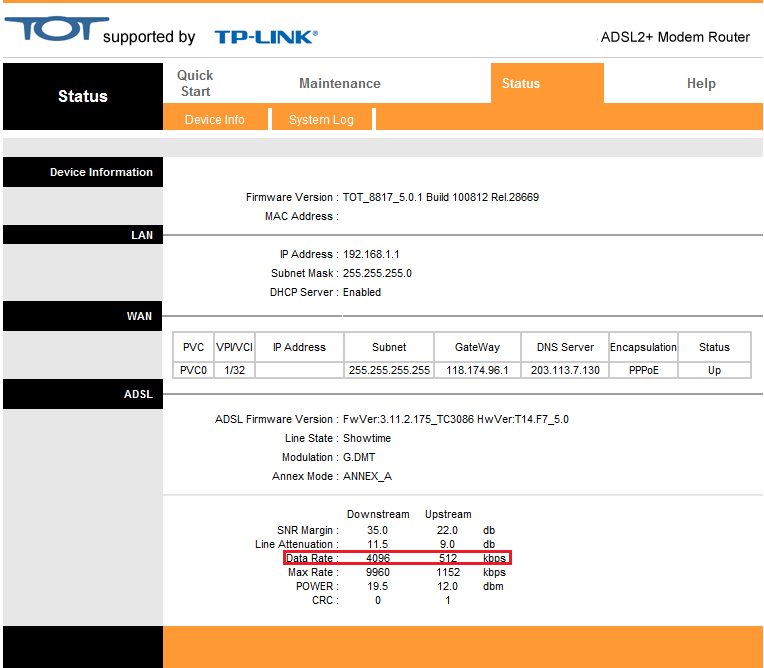Click the DNS Server column header
Viewport: 764px width, 668px height.
565,347
